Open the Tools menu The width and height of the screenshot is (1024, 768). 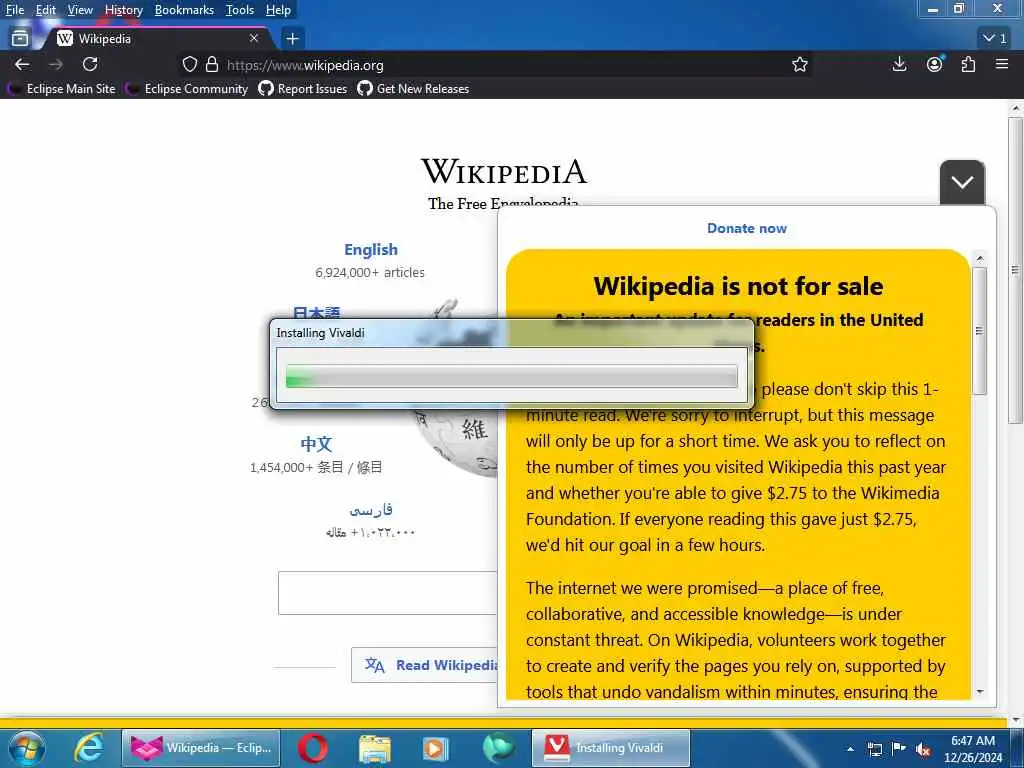click(240, 10)
